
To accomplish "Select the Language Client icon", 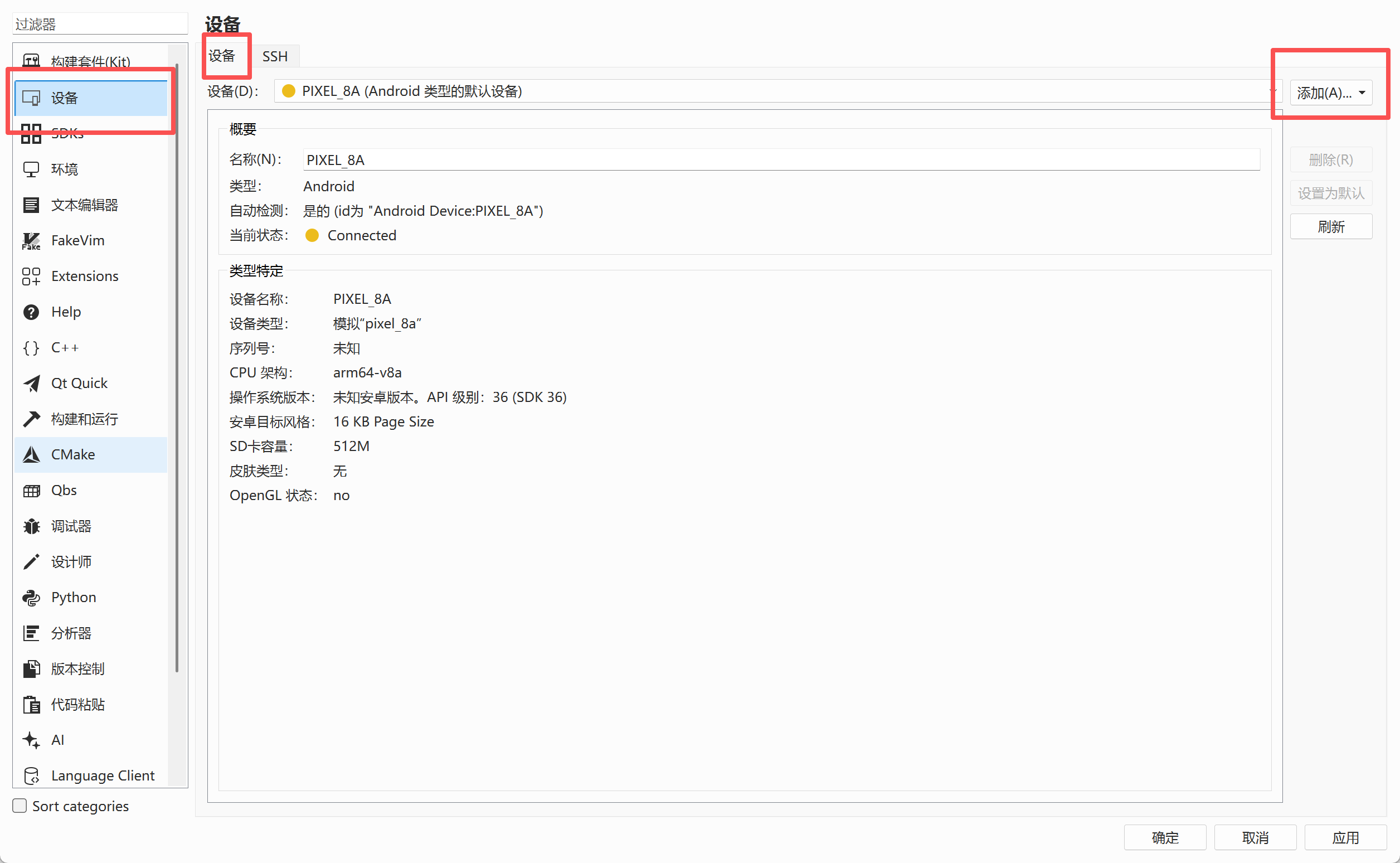I will coord(31,775).
